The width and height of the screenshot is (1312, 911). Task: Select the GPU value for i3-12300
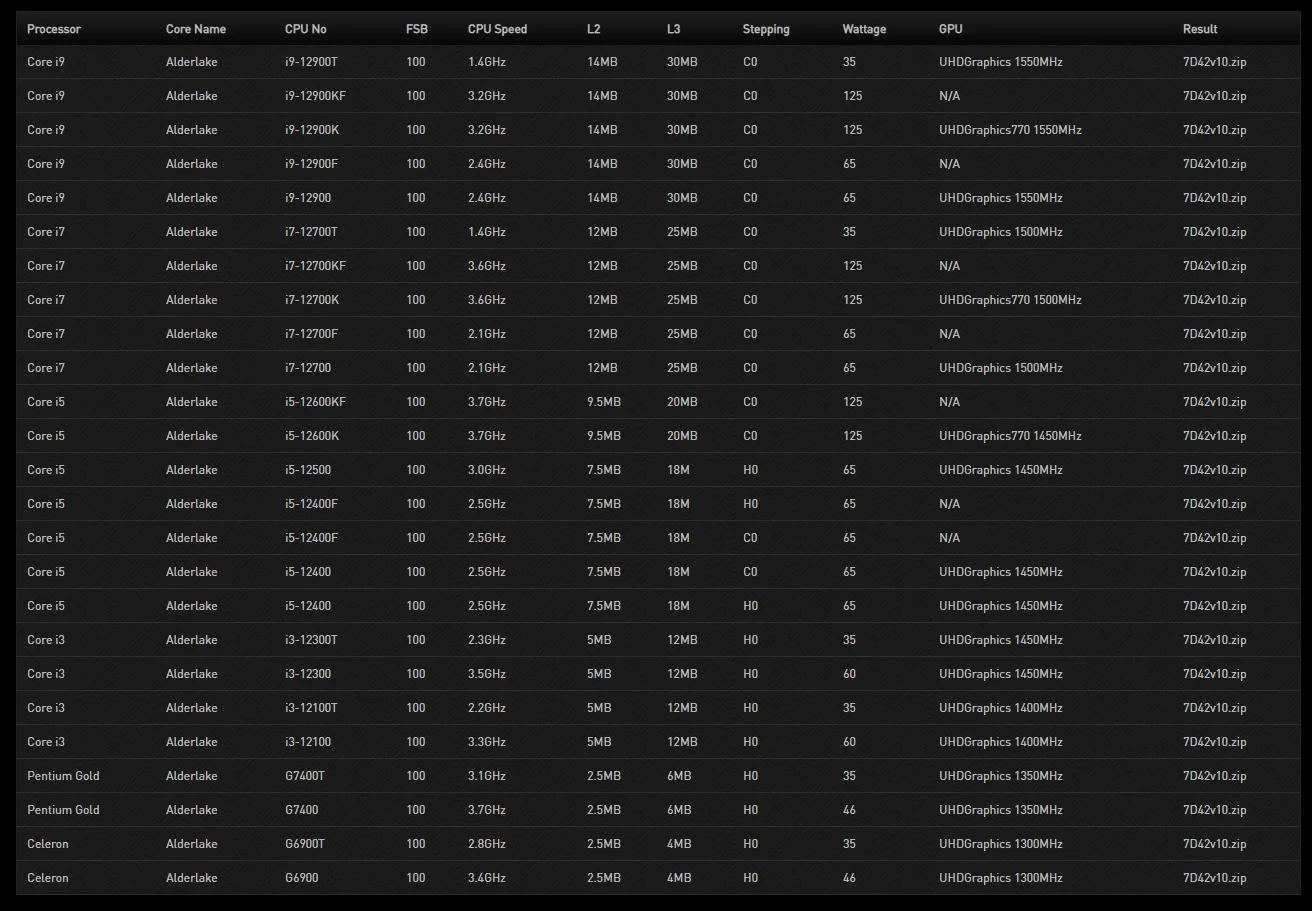(1001, 674)
